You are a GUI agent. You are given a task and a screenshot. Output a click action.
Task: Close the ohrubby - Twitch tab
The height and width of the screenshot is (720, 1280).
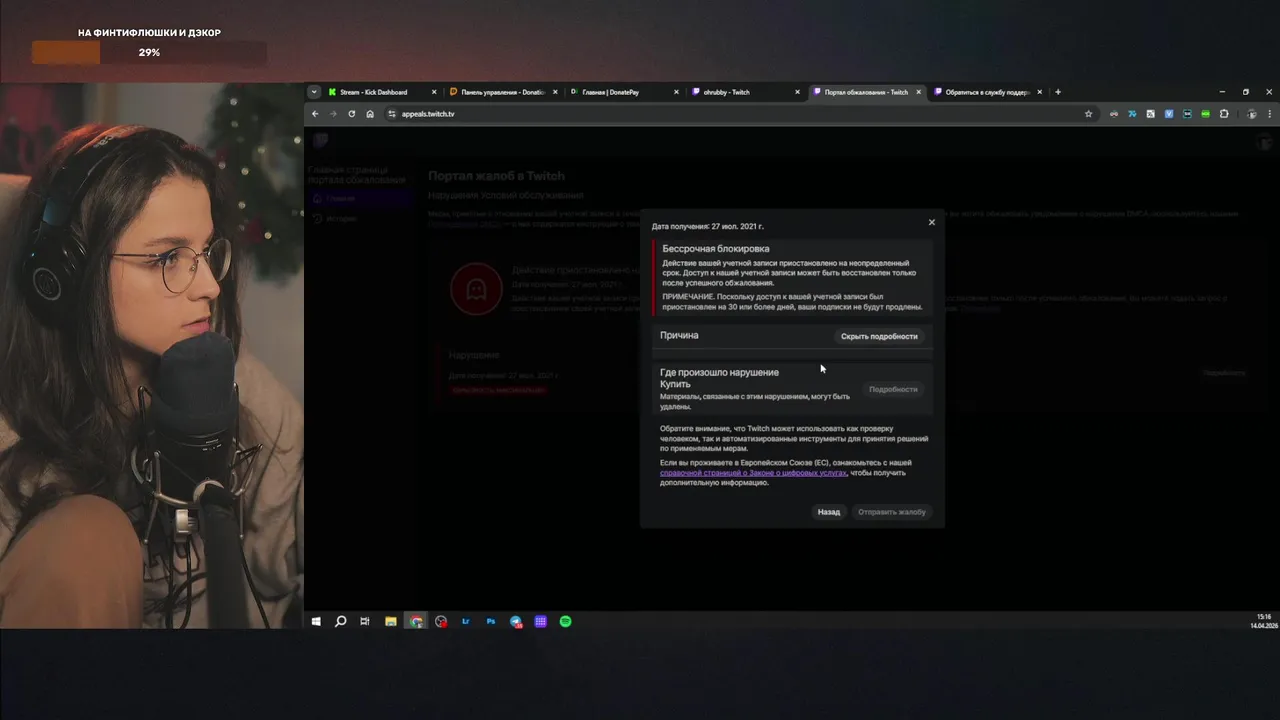(x=797, y=92)
